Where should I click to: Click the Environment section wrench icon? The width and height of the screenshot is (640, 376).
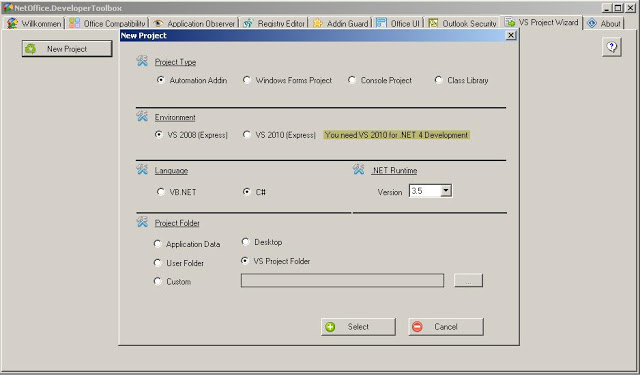point(142,116)
